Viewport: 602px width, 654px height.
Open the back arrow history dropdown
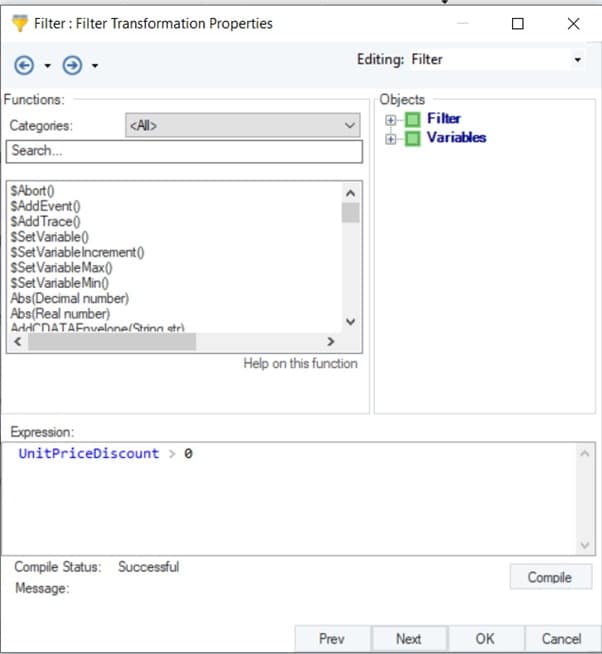(46, 66)
